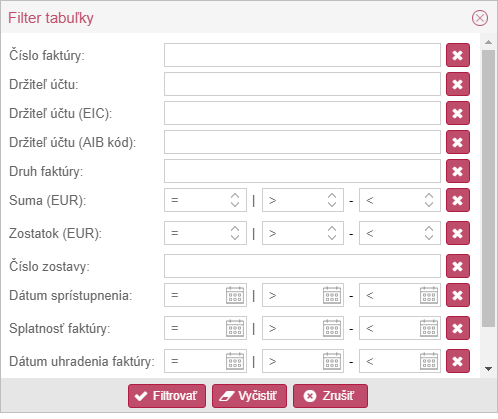Apply filter with Filtrovať button
The width and height of the screenshot is (498, 419).
click(x=167, y=396)
